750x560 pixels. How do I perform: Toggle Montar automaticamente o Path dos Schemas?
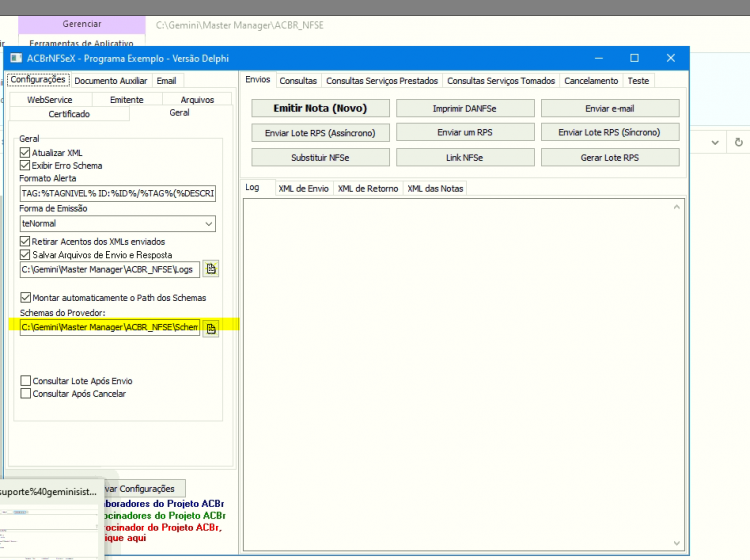click(x=25, y=297)
